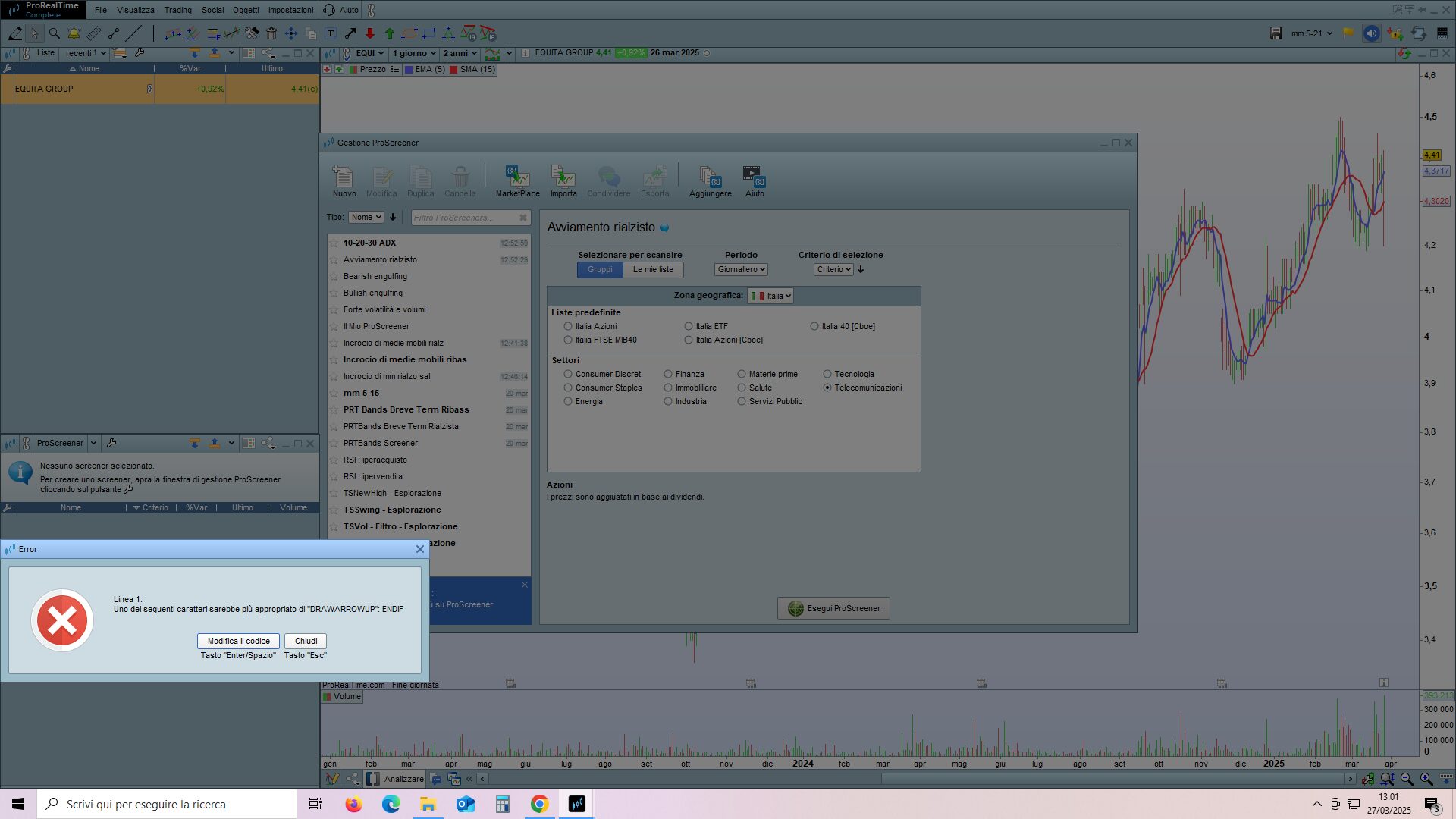Open the Trading menu
The height and width of the screenshot is (819, 1456).
pos(177,10)
